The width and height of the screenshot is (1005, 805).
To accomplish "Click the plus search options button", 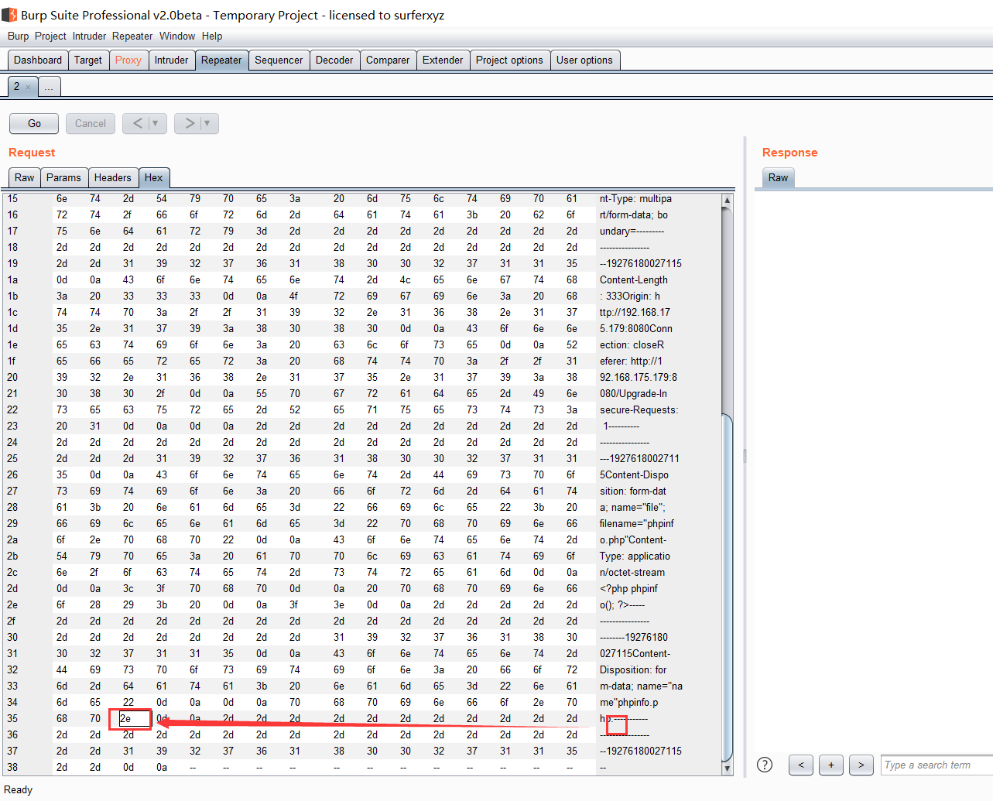I will [831, 765].
